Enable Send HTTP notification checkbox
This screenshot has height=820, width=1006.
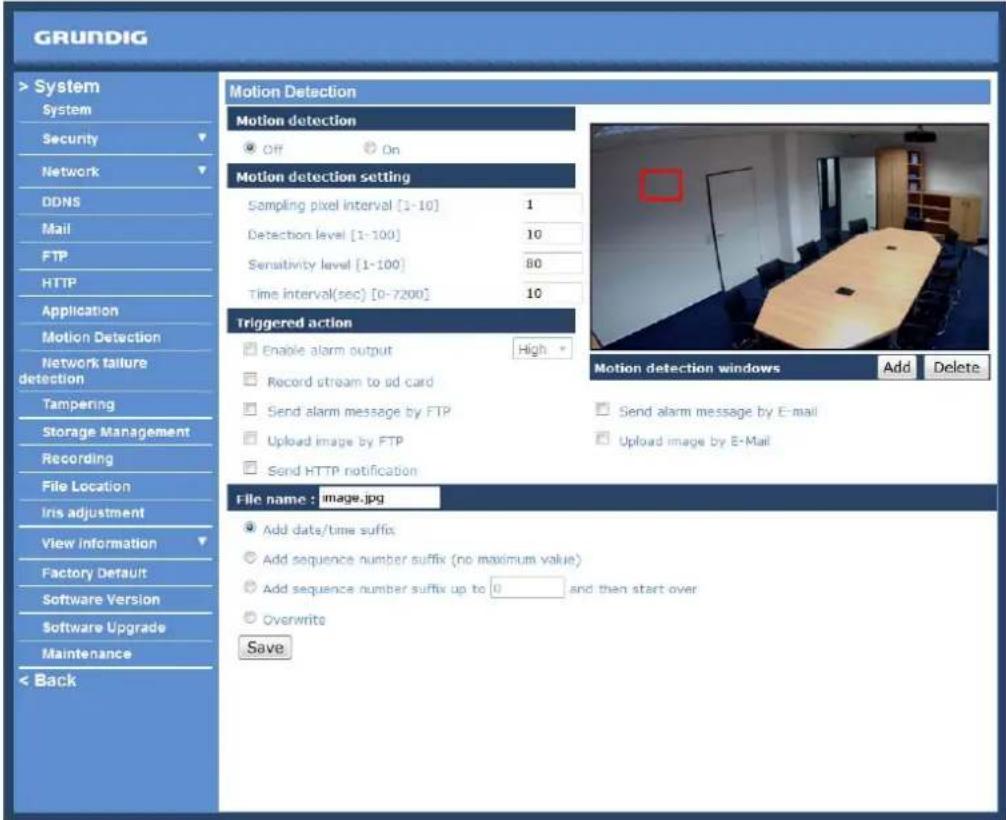click(x=250, y=468)
